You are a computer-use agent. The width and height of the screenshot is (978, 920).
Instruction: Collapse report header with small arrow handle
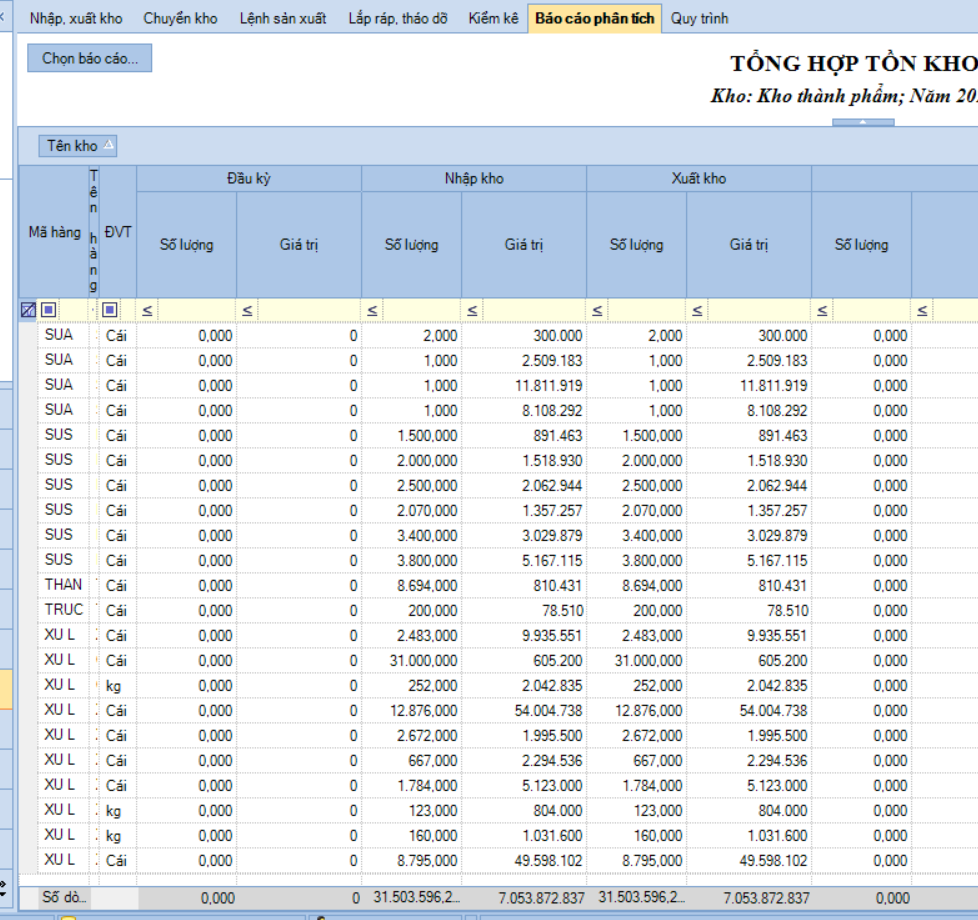click(x=863, y=122)
